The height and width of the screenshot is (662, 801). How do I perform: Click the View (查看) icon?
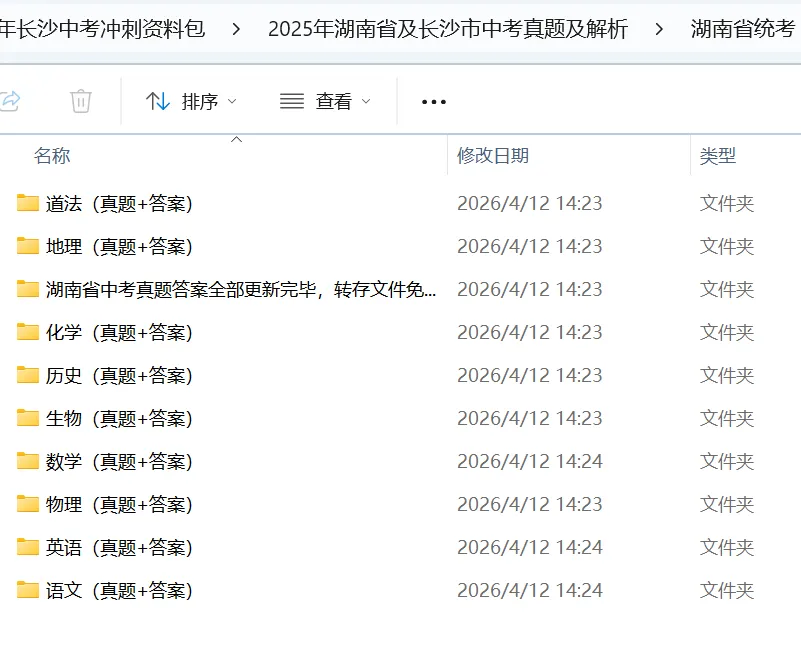291,100
